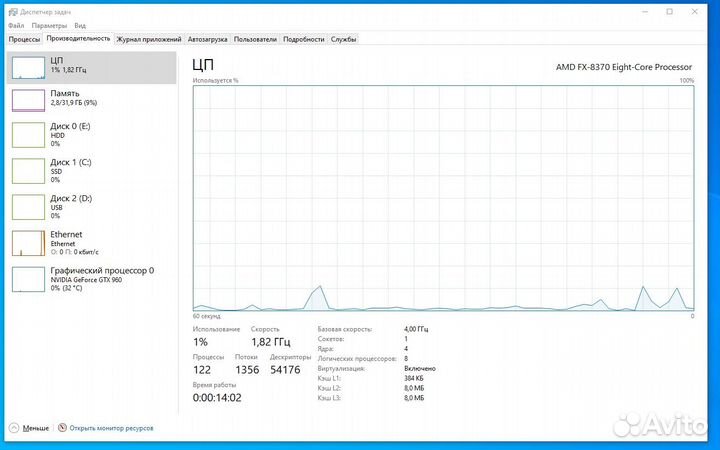Open the Ethernet network graph icon
This screenshot has width=720, height=450.
[28, 242]
